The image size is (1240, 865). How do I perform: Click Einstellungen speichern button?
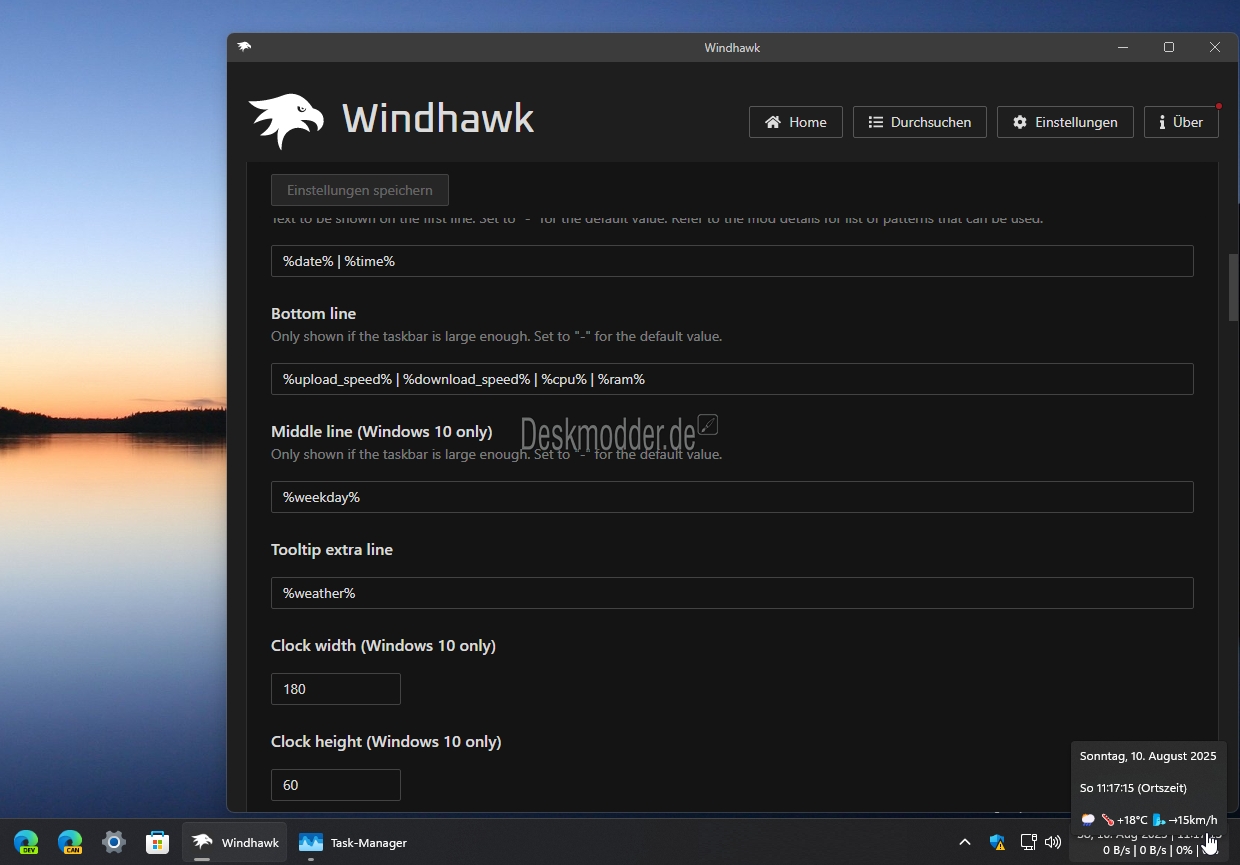point(360,190)
